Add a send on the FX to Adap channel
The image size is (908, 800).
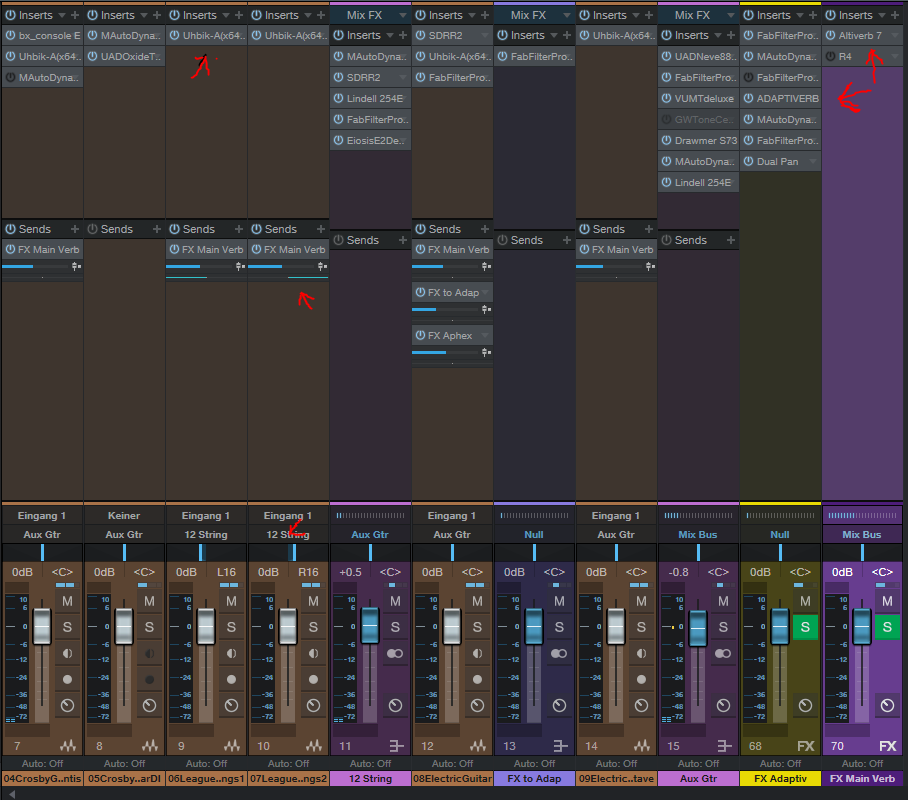(x=567, y=240)
